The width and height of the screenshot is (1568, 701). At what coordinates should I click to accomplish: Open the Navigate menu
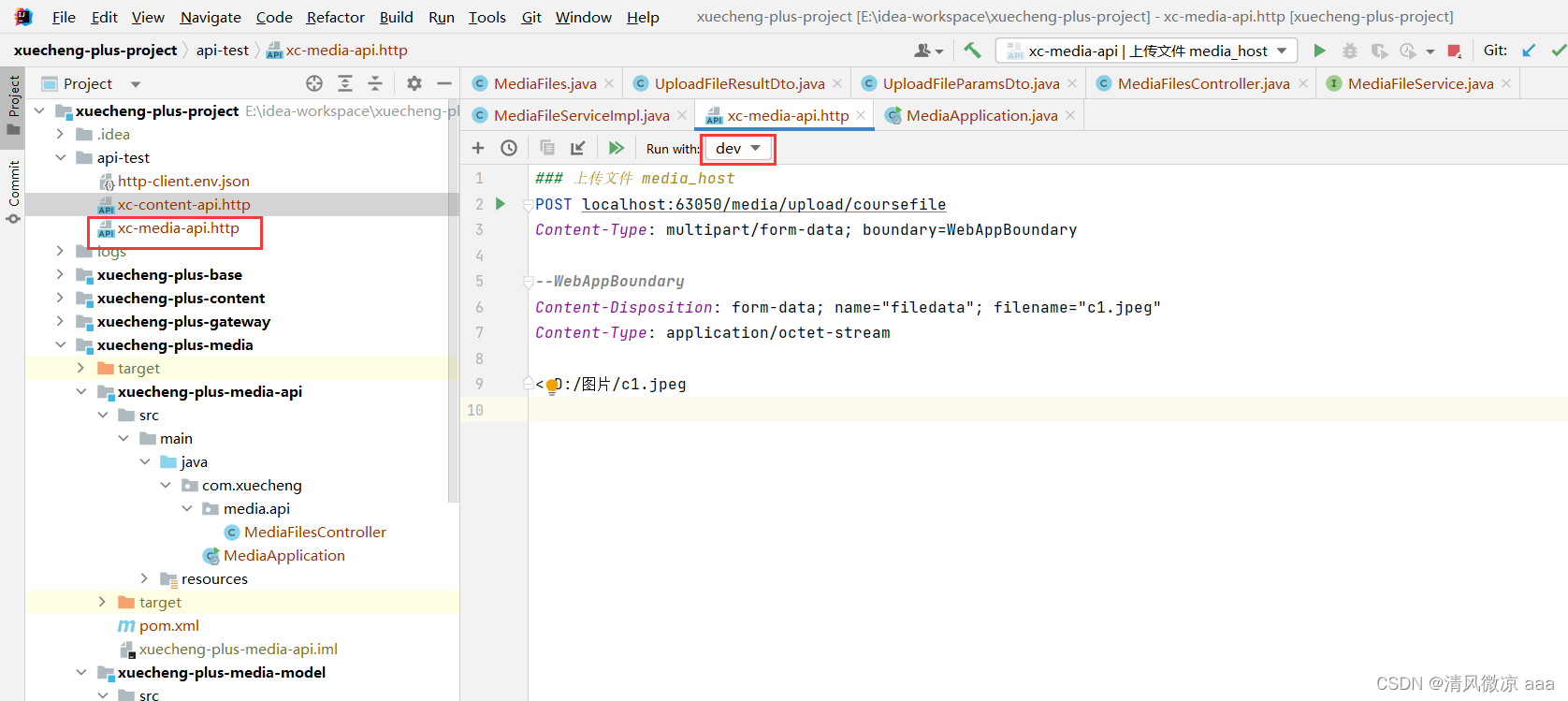(x=211, y=17)
